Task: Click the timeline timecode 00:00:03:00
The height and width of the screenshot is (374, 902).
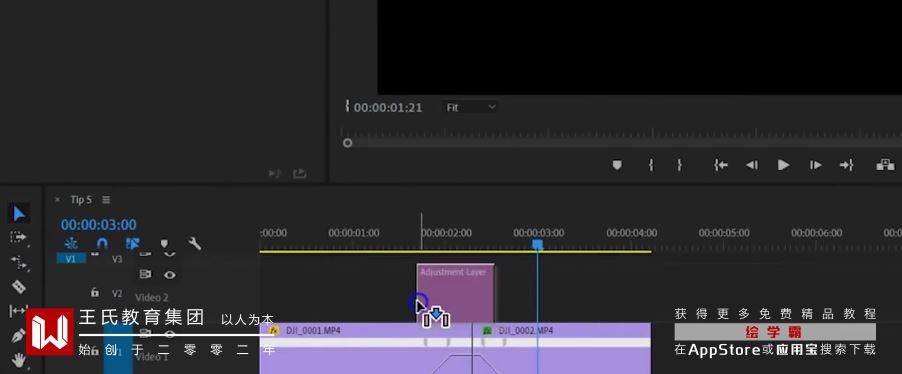Action: click(98, 224)
